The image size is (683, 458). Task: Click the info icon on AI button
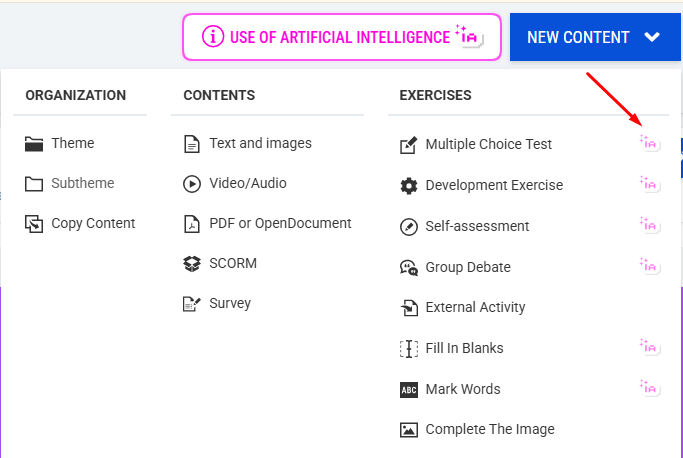point(212,37)
